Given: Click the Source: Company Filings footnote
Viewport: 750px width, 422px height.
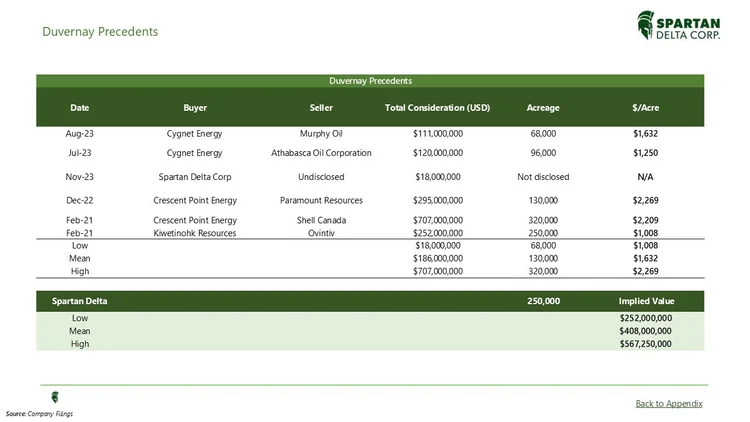Looking at the screenshot, I should tap(39, 414).
